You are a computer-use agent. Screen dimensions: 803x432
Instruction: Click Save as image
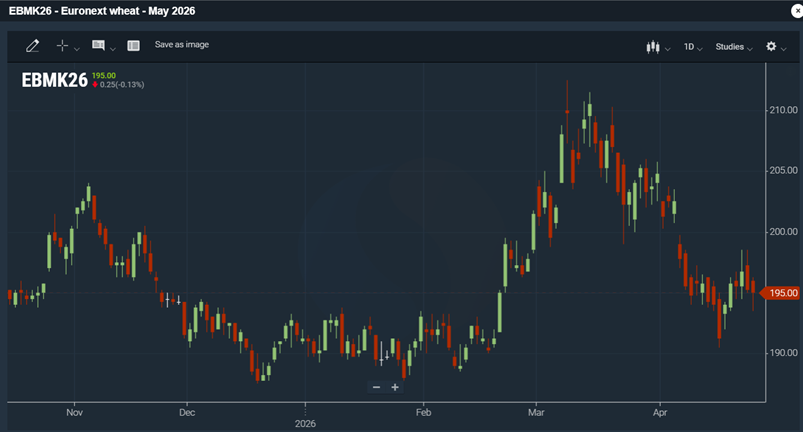tap(182, 45)
